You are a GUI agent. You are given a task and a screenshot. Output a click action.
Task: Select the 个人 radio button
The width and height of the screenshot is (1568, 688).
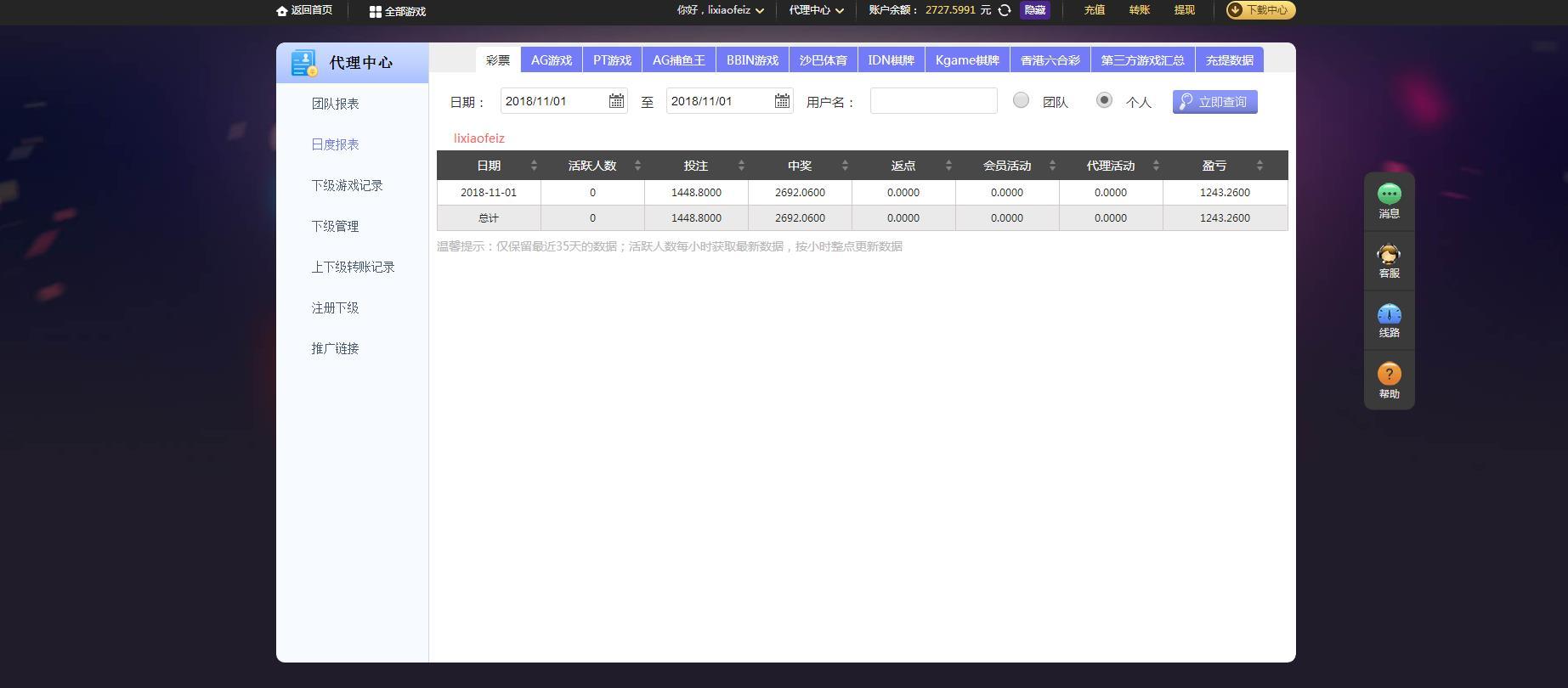[1104, 100]
